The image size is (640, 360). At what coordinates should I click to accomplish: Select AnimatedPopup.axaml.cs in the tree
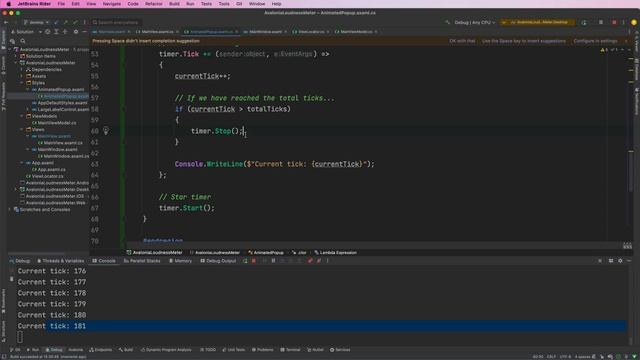point(63,96)
